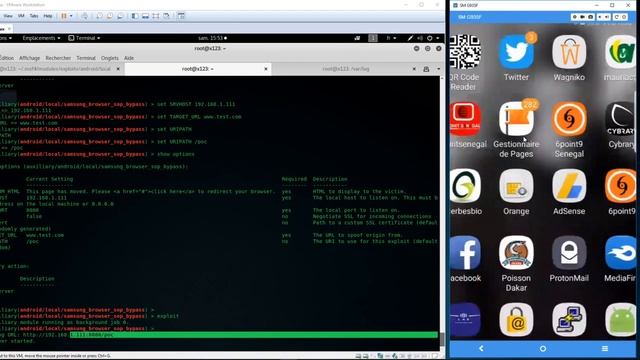Screen dimensions: 640x360
Task: Click the rotate icon in phone mirror toolbar
Action: [x=617, y=17]
